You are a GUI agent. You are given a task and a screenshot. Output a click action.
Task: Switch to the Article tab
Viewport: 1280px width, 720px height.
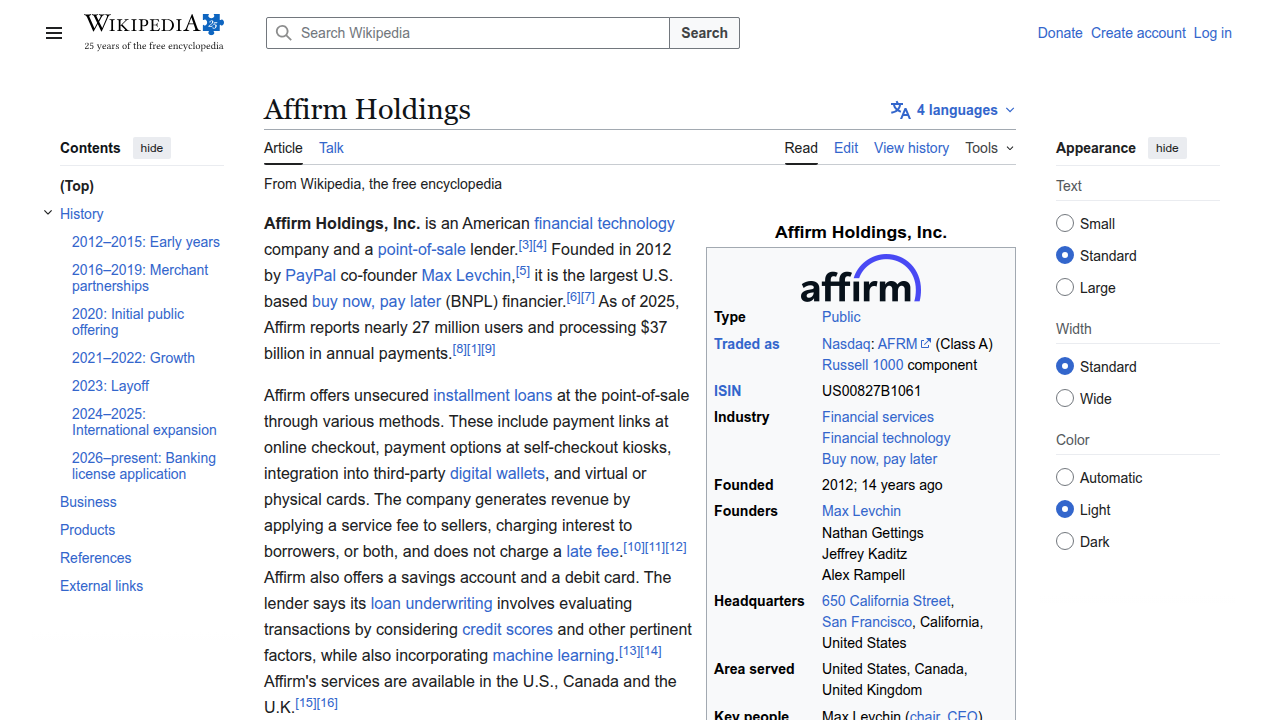tap(283, 148)
